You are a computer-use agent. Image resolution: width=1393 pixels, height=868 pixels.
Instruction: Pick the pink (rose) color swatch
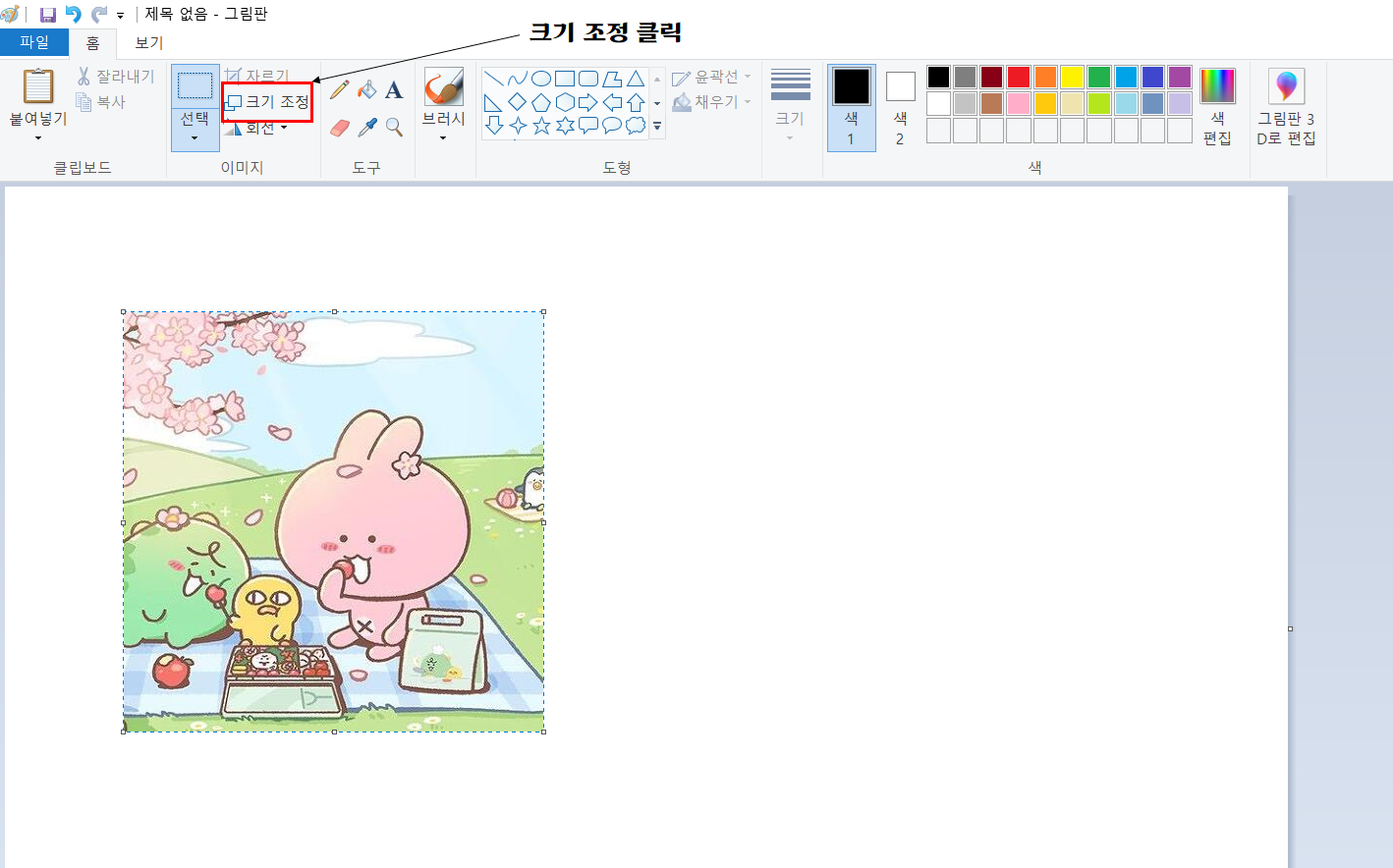click(x=1019, y=104)
